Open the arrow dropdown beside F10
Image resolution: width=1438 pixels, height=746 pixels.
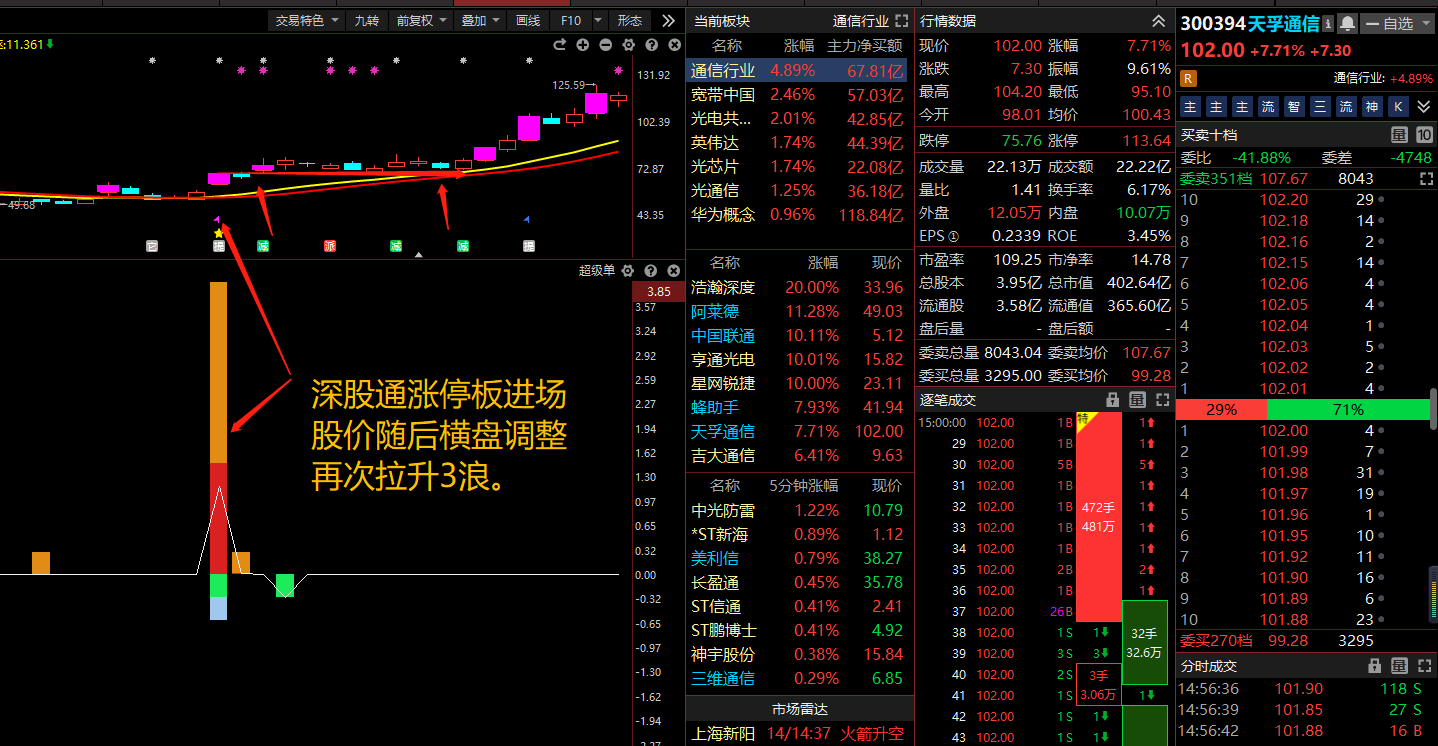tap(598, 20)
